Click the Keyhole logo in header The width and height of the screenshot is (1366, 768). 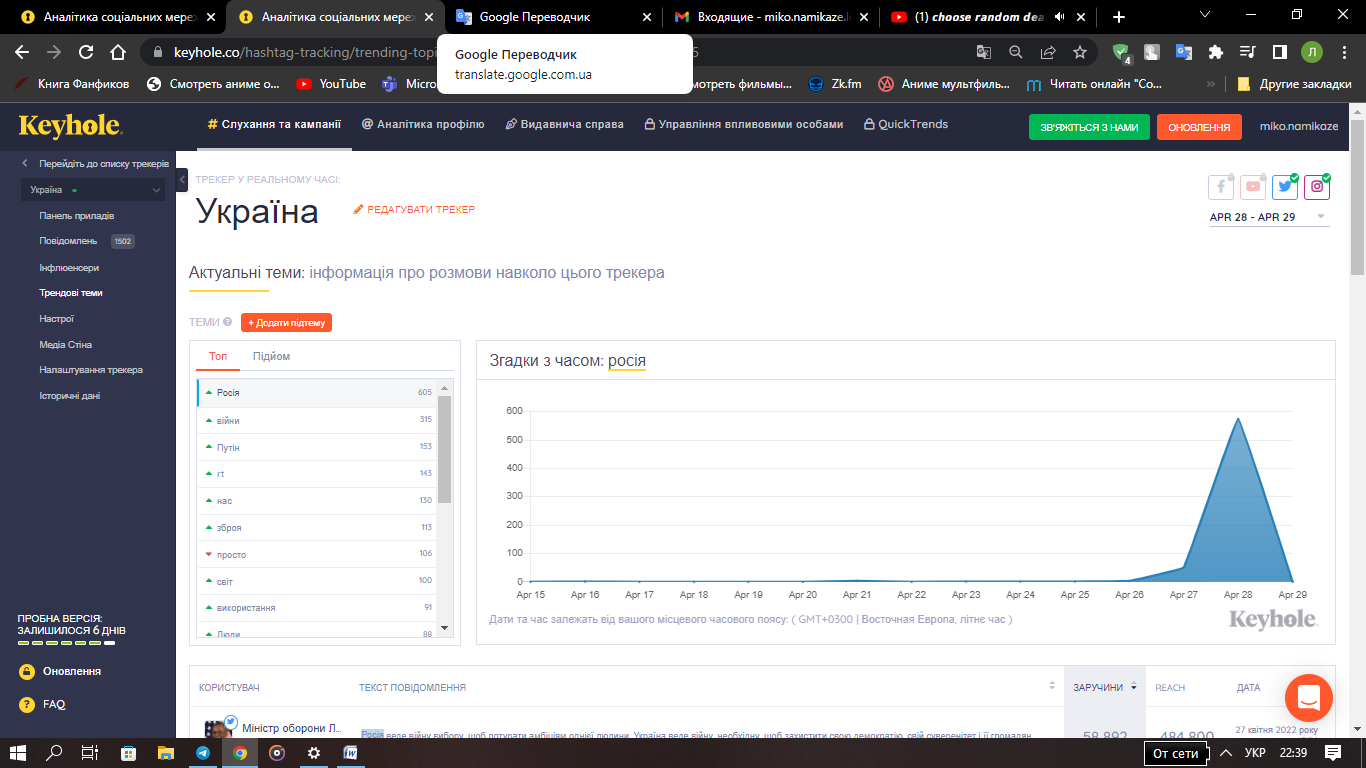click(x=70, y=126)
